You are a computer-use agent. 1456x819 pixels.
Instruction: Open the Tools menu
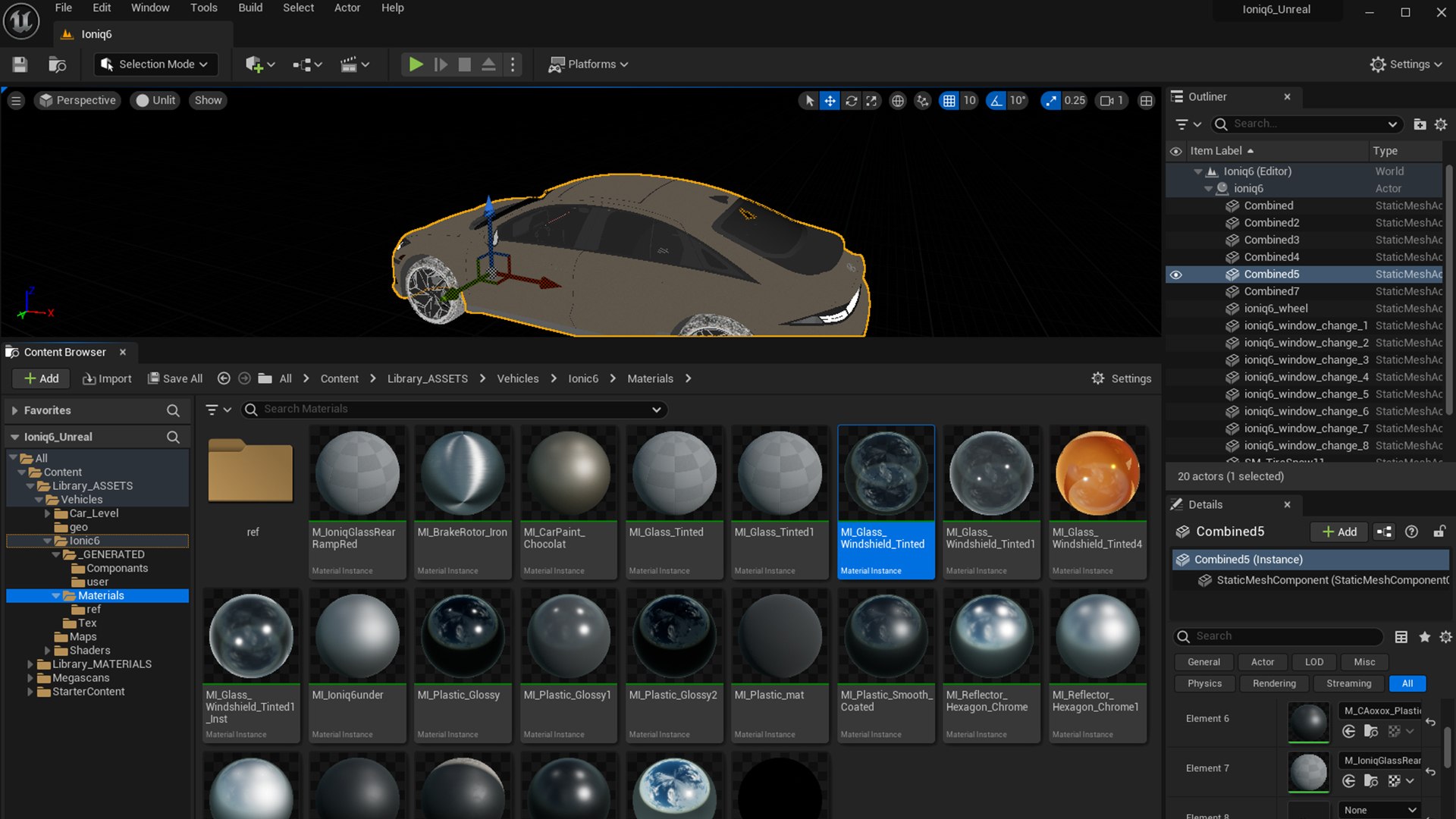[203, 8]
